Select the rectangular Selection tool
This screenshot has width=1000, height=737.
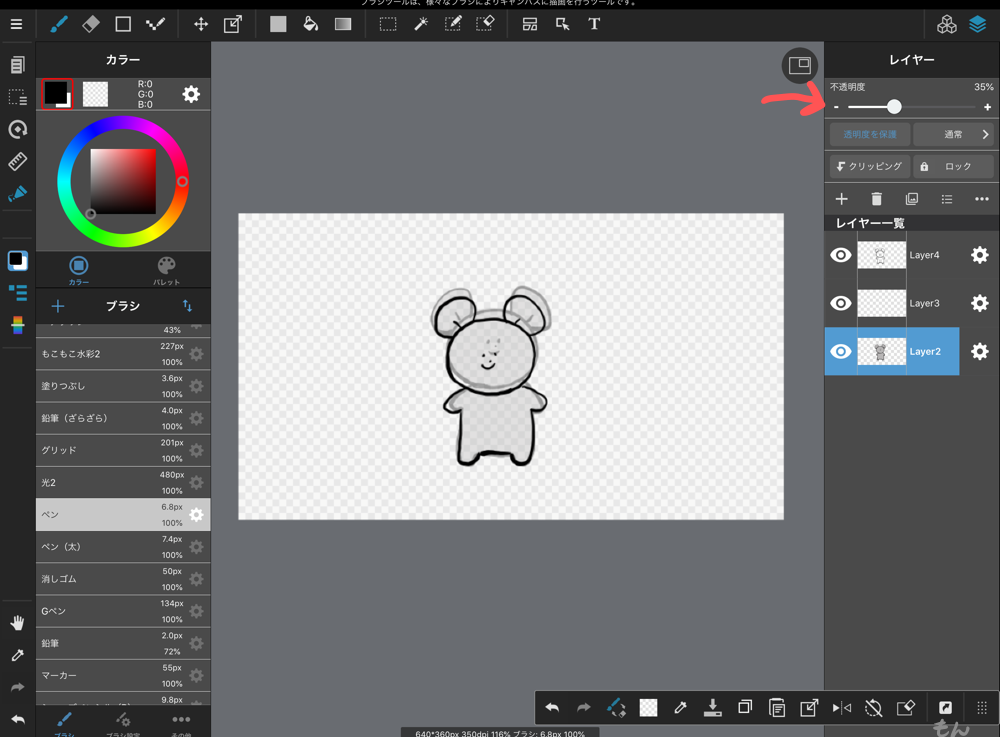click(388, 24)
